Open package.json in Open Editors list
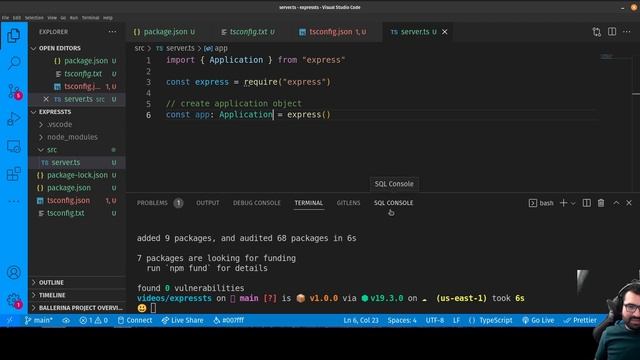The height and width of the screenshot is (360, 640). [77, 61]
